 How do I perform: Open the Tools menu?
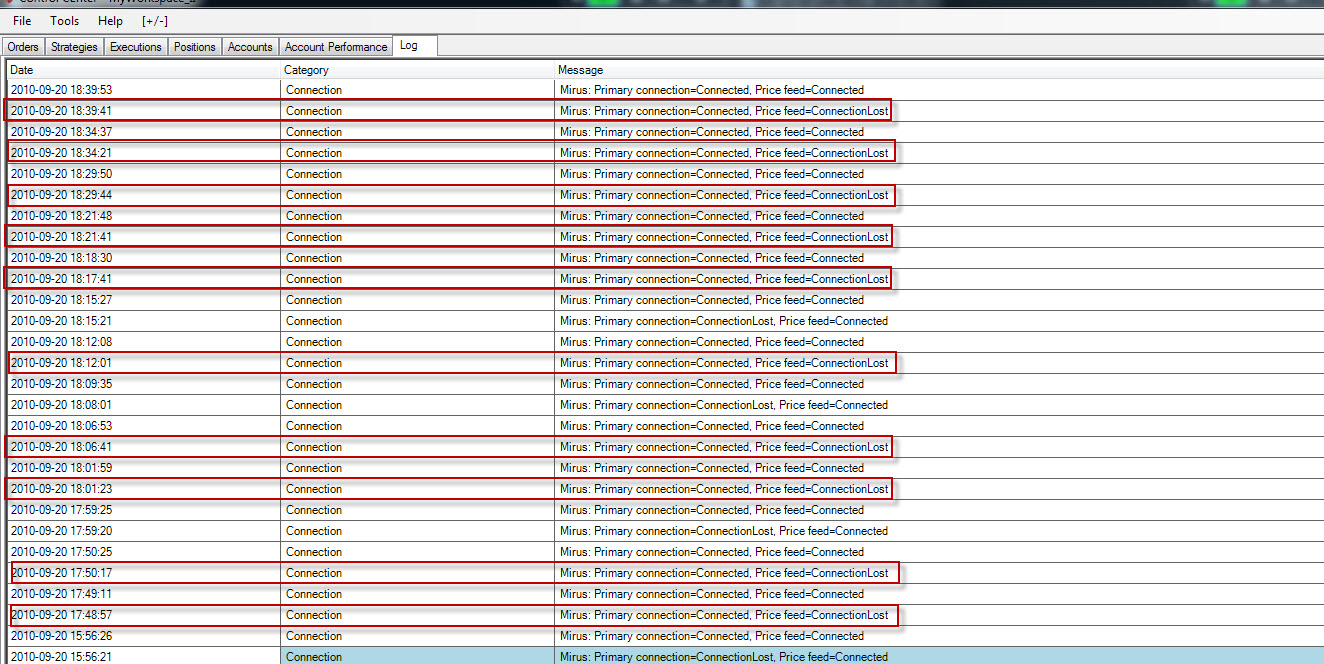(x=65, y=20)
